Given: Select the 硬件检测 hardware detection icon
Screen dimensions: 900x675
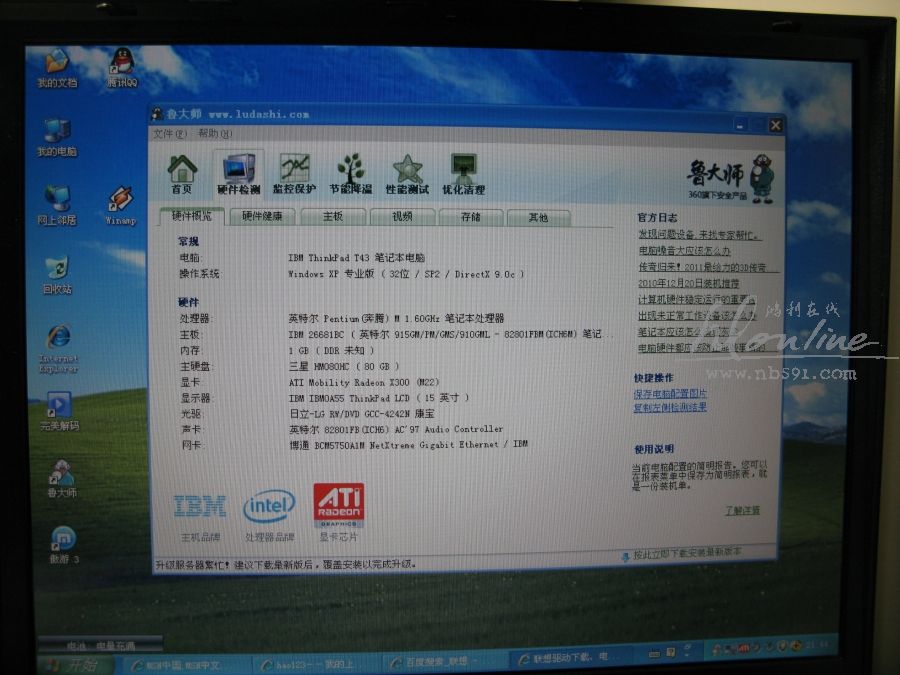Looking at the screenshot, I should click(238, 174).
